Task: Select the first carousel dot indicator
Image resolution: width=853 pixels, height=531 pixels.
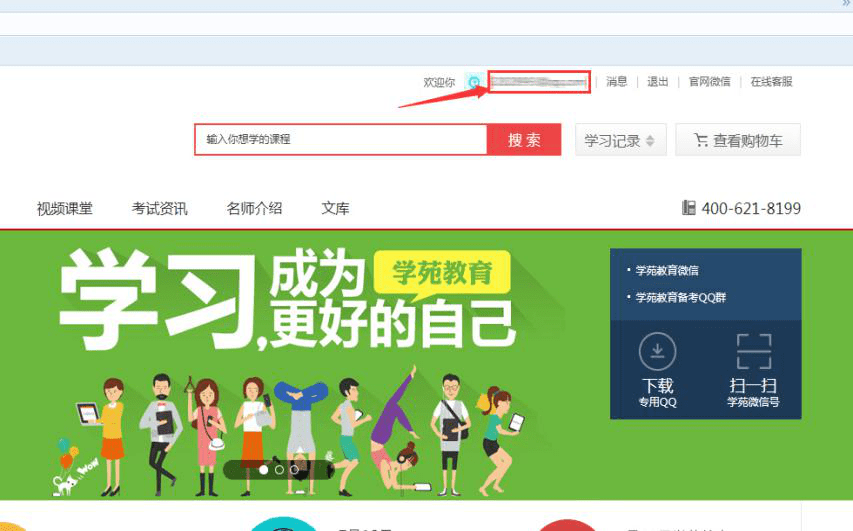Action: click(x=263, y=469)
